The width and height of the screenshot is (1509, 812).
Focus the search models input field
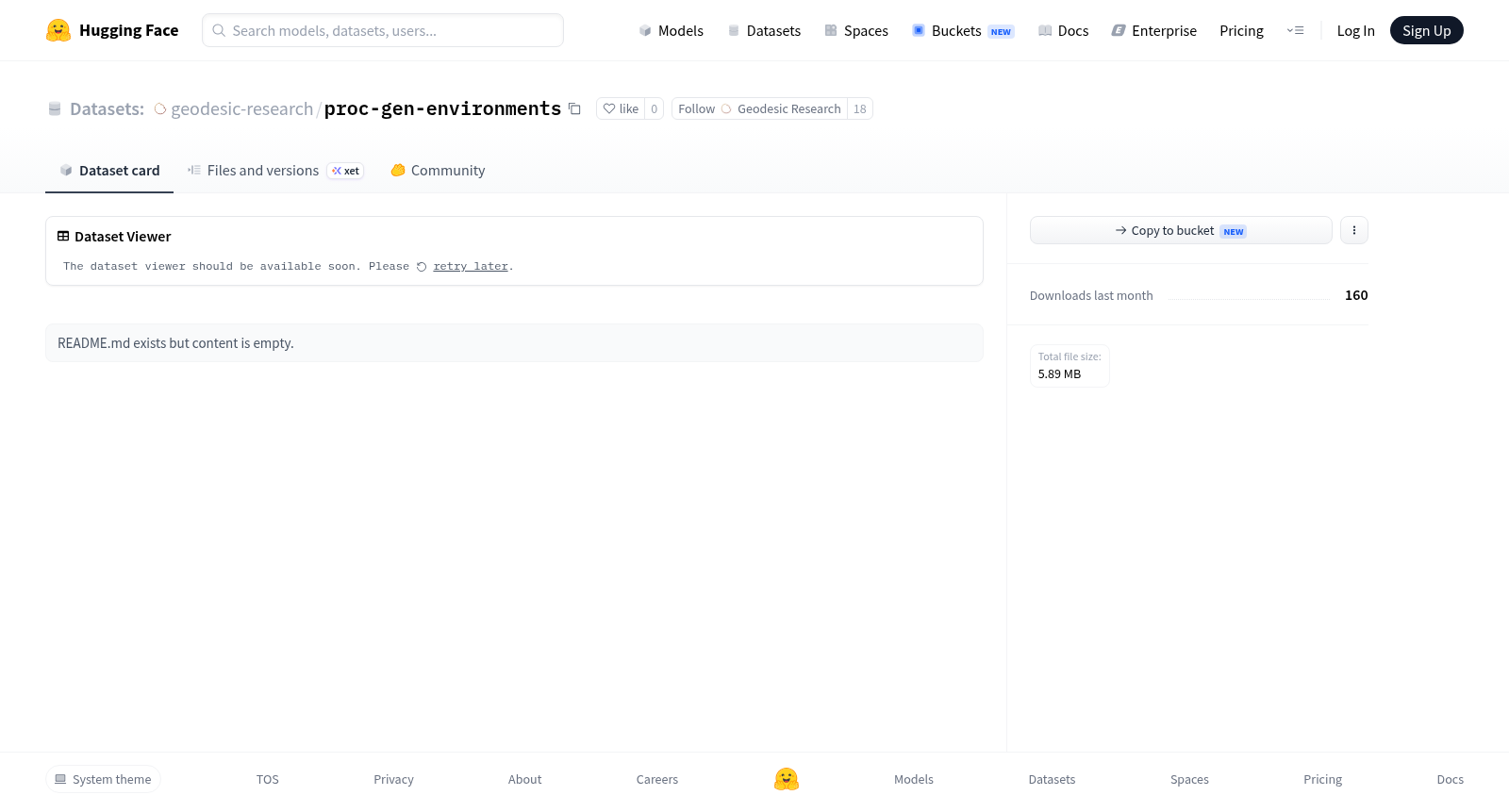coord(383,30)
